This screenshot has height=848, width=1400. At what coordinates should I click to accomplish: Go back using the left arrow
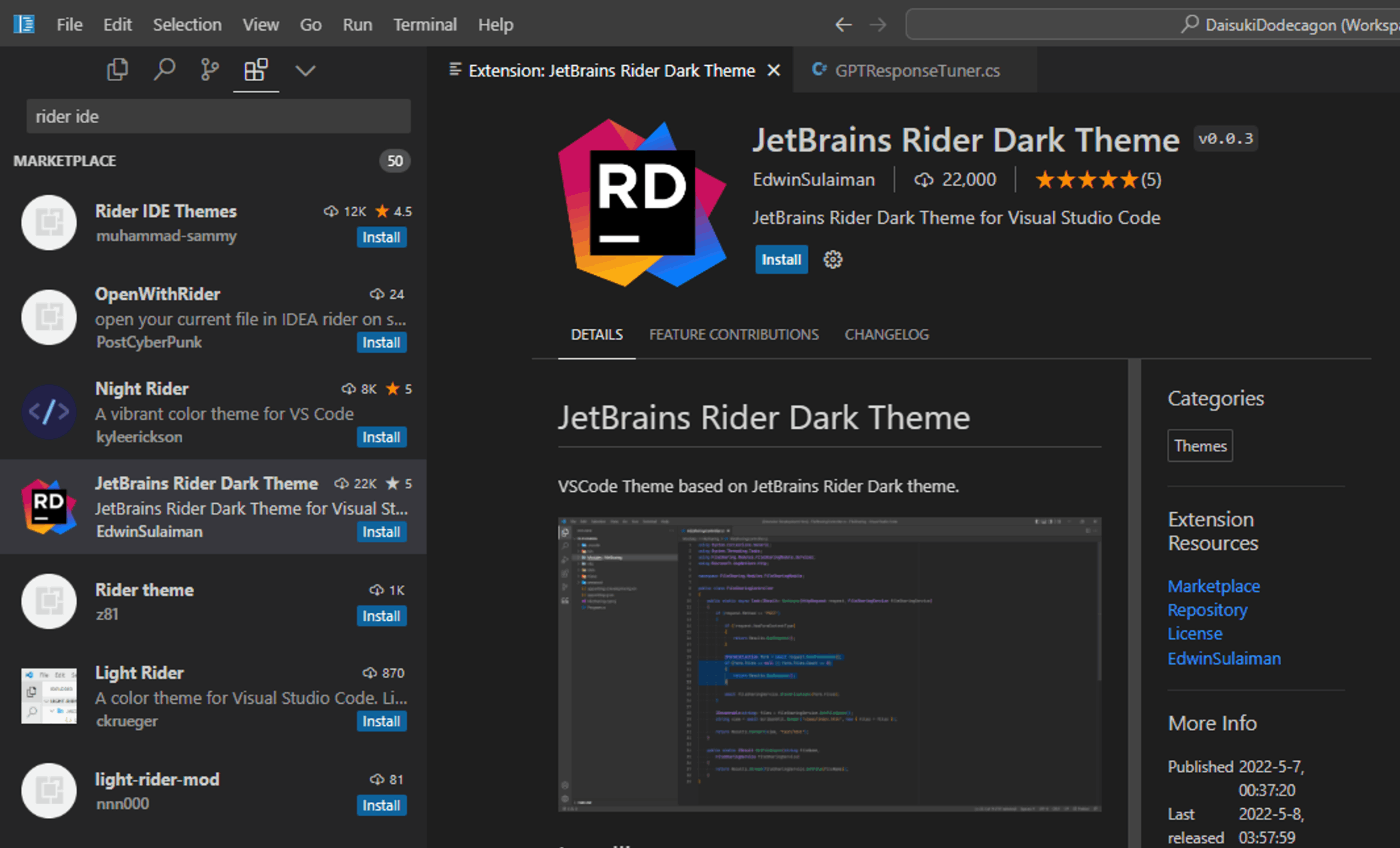[844, 24]
